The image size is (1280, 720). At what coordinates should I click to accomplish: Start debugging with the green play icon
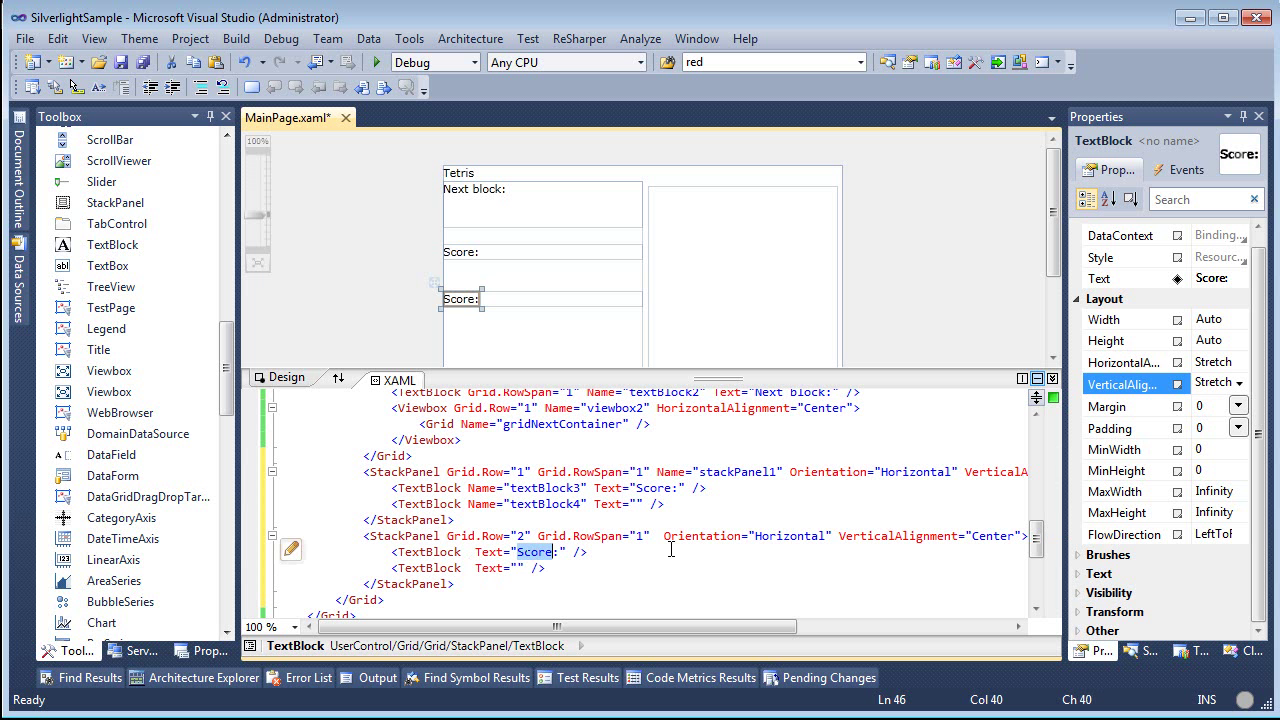377,62
